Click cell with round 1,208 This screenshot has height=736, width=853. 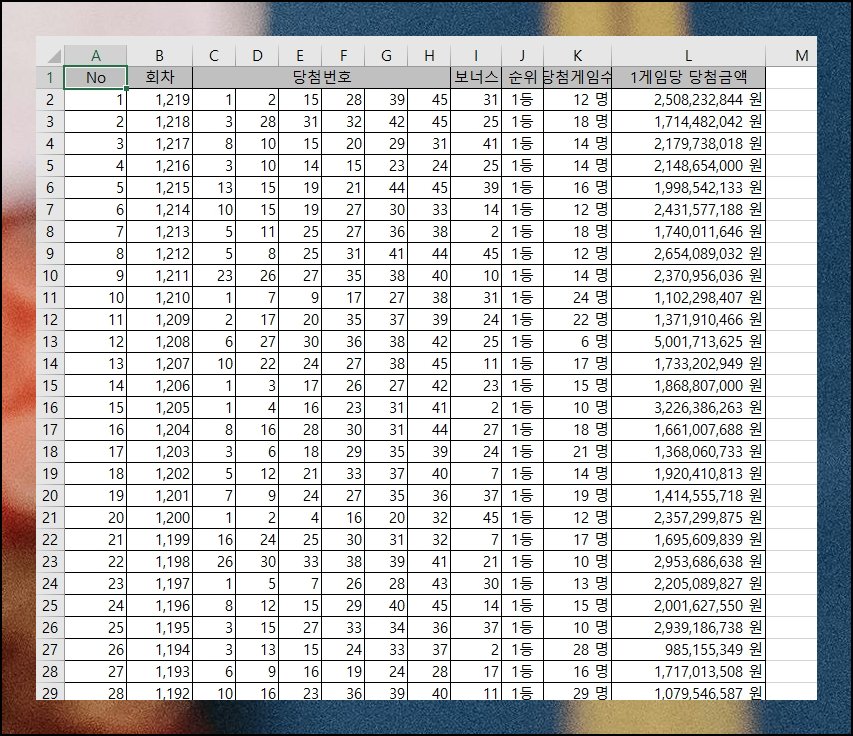pos(159,342)
